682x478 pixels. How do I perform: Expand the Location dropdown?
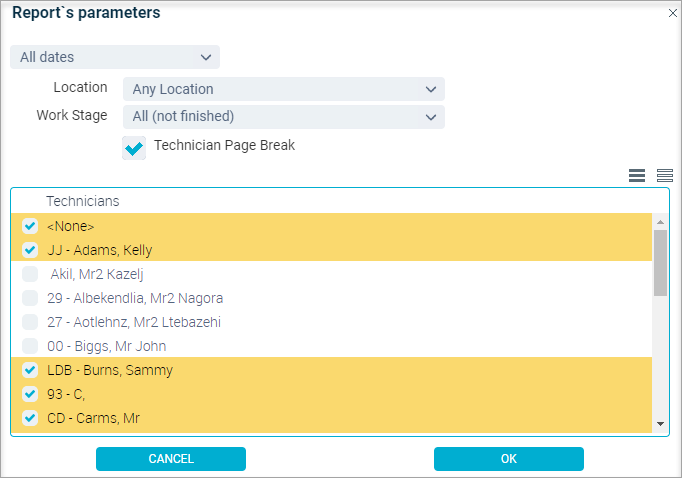pos(284,89)
